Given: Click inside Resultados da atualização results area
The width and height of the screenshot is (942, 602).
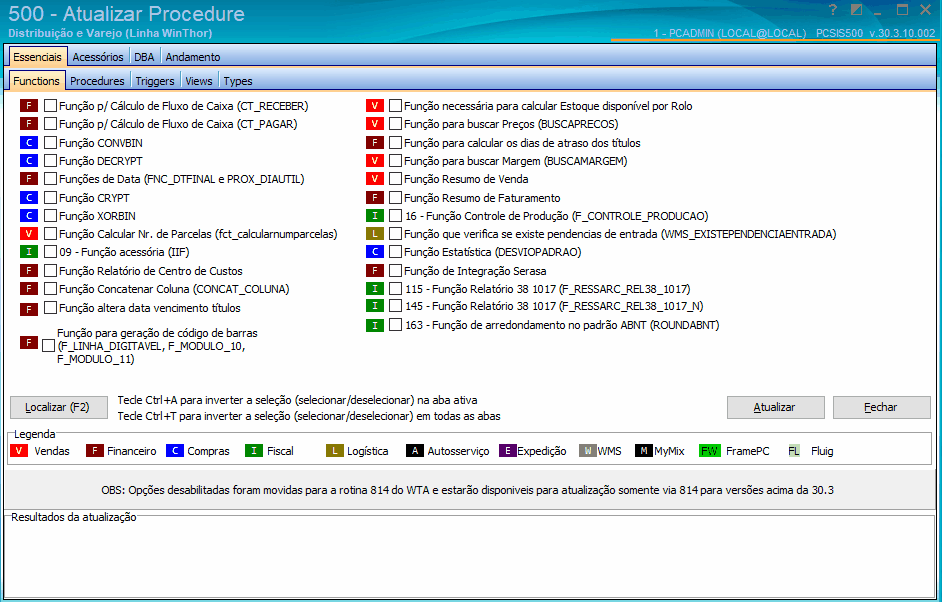Looking at the screenshot, I should [470, 556].
